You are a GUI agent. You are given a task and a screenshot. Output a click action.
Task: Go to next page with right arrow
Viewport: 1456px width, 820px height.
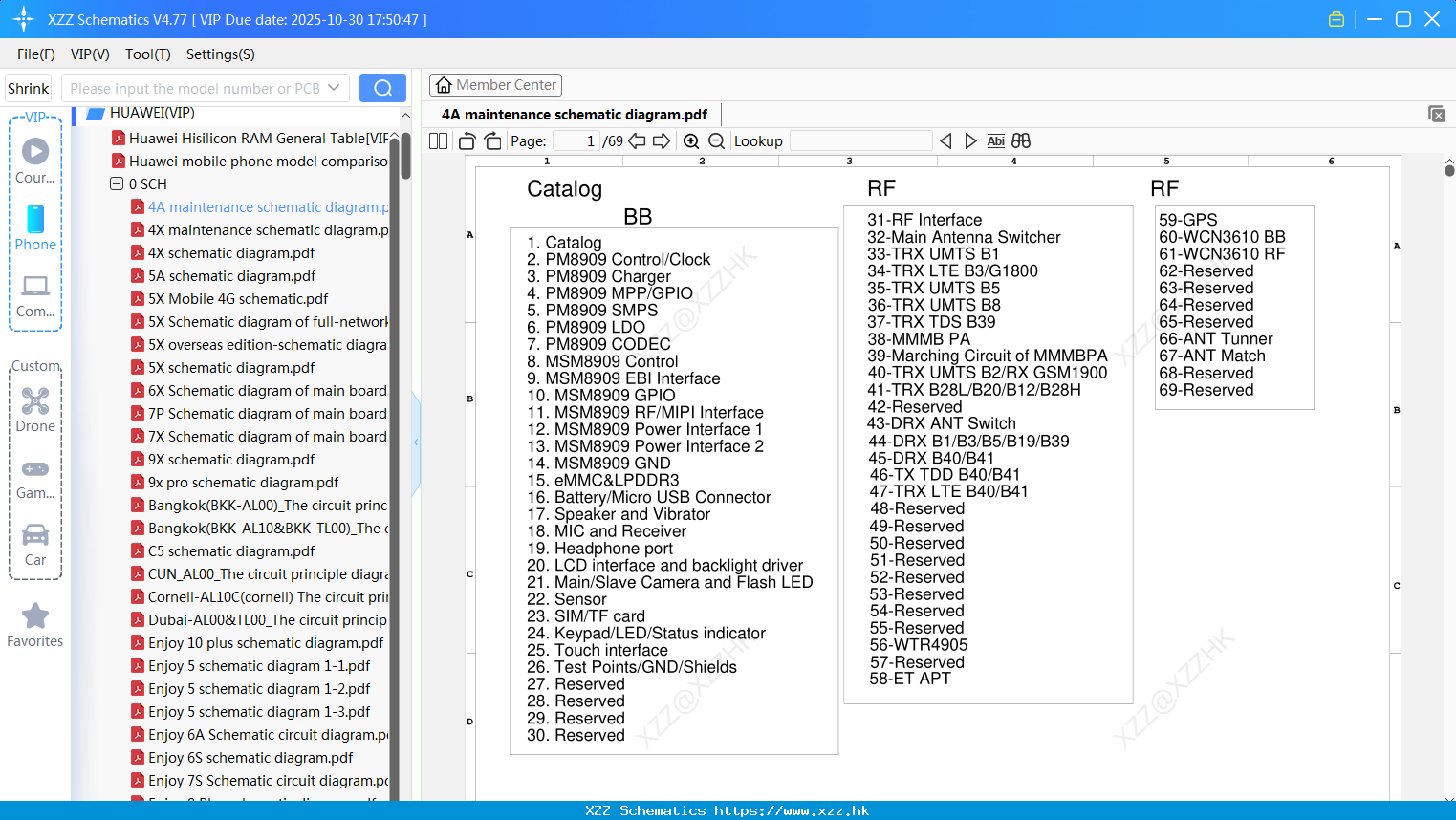click(662, 141)
